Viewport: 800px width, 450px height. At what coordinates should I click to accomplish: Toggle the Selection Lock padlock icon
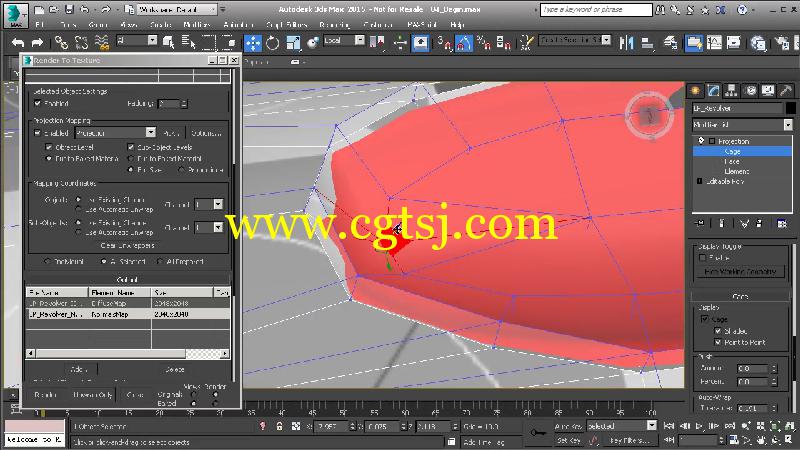pos(279,426)
